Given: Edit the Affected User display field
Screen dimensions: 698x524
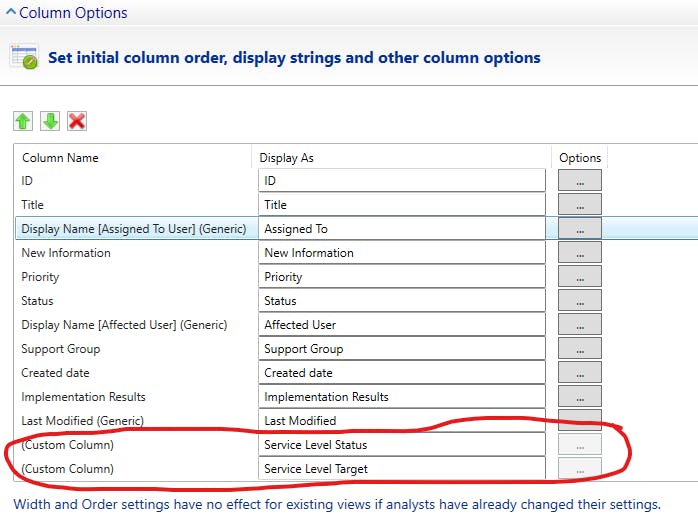Looking at the screenshot, I should point(401,324).
